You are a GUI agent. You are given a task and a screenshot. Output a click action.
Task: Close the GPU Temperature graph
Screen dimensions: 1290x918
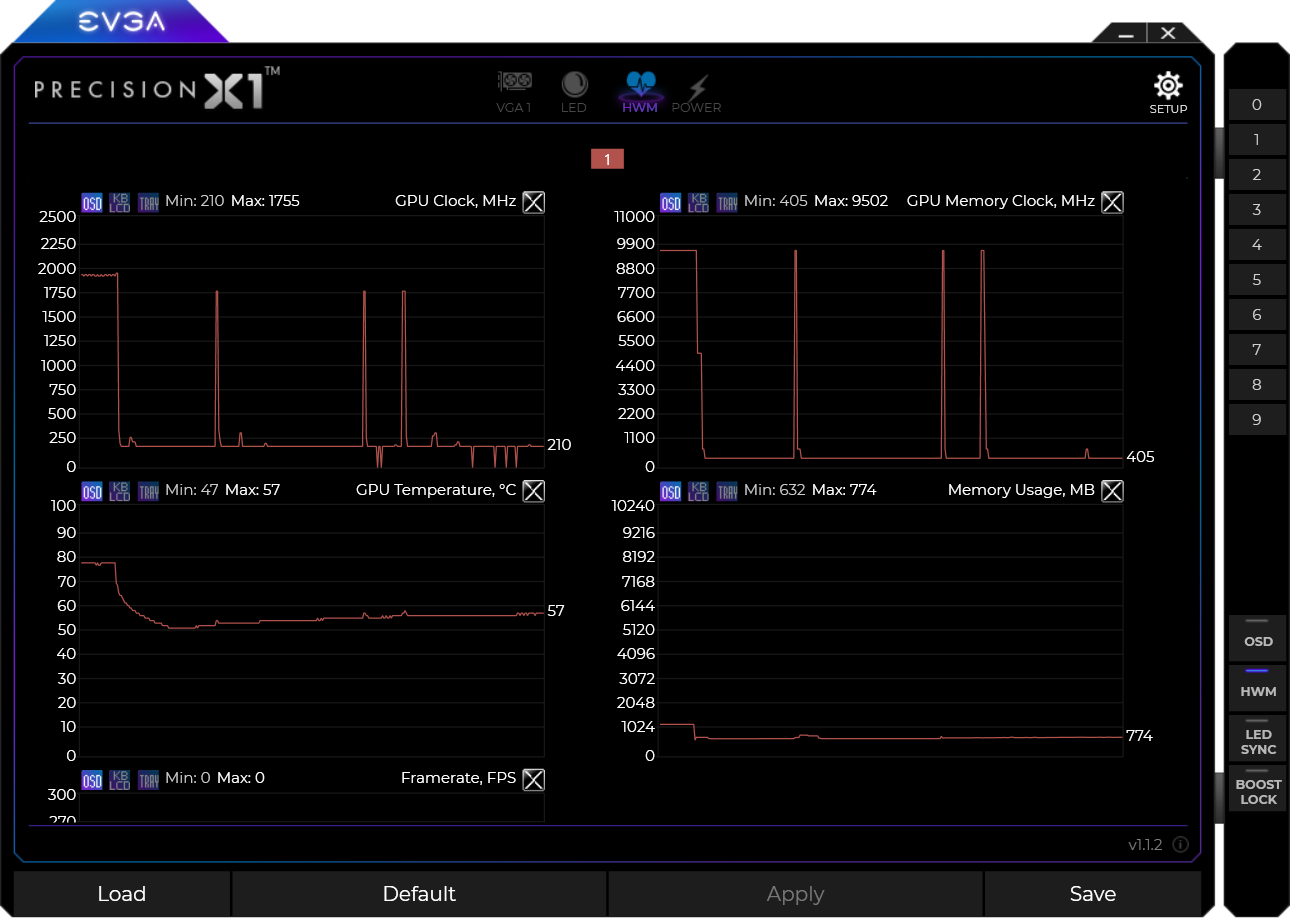(x=534, y=490)
